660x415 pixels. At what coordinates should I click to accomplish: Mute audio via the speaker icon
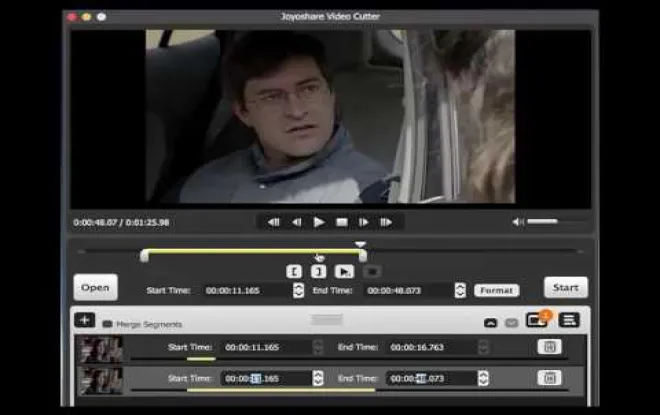[518, 222]
